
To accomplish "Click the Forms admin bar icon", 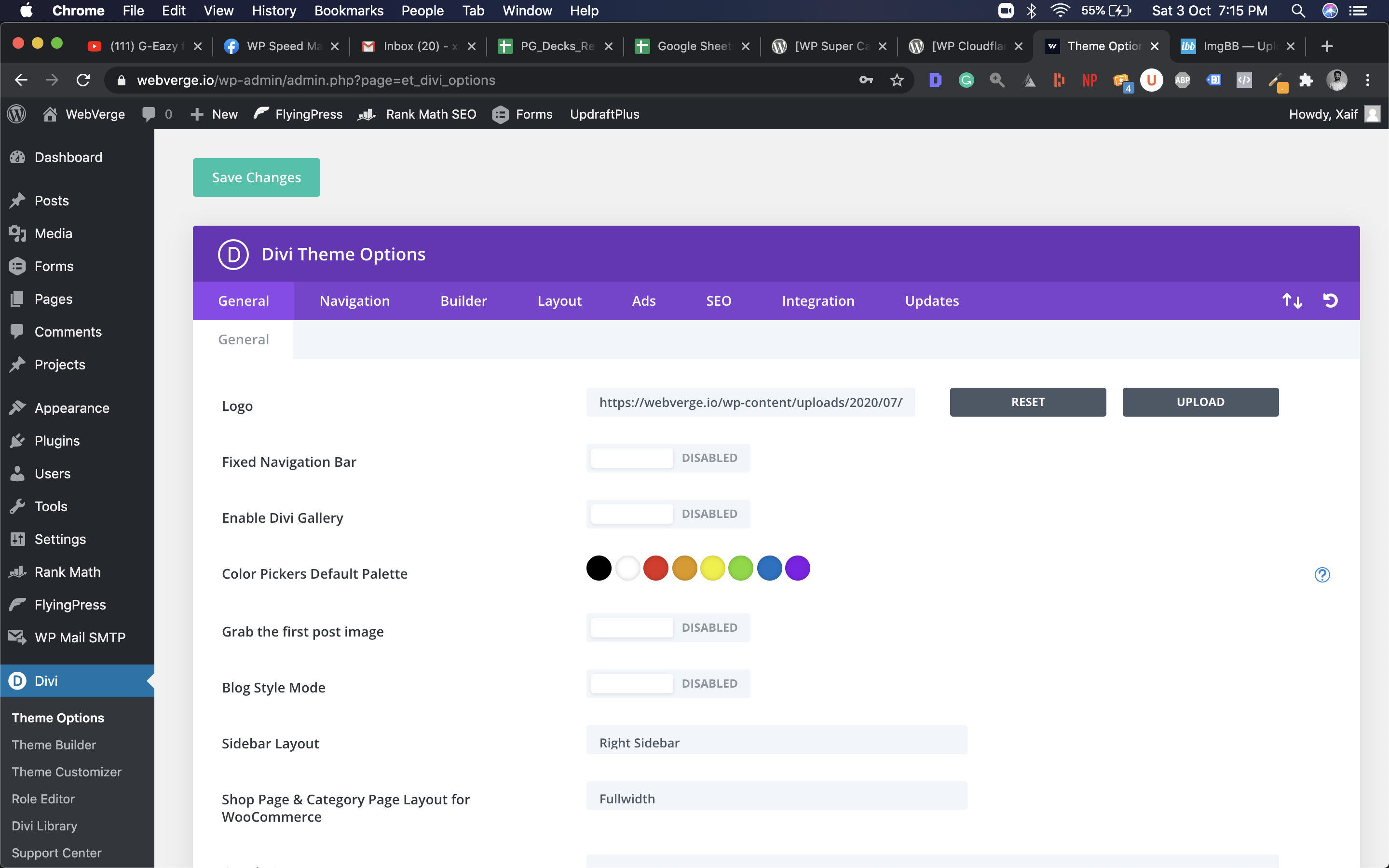I will coord(500,114).
